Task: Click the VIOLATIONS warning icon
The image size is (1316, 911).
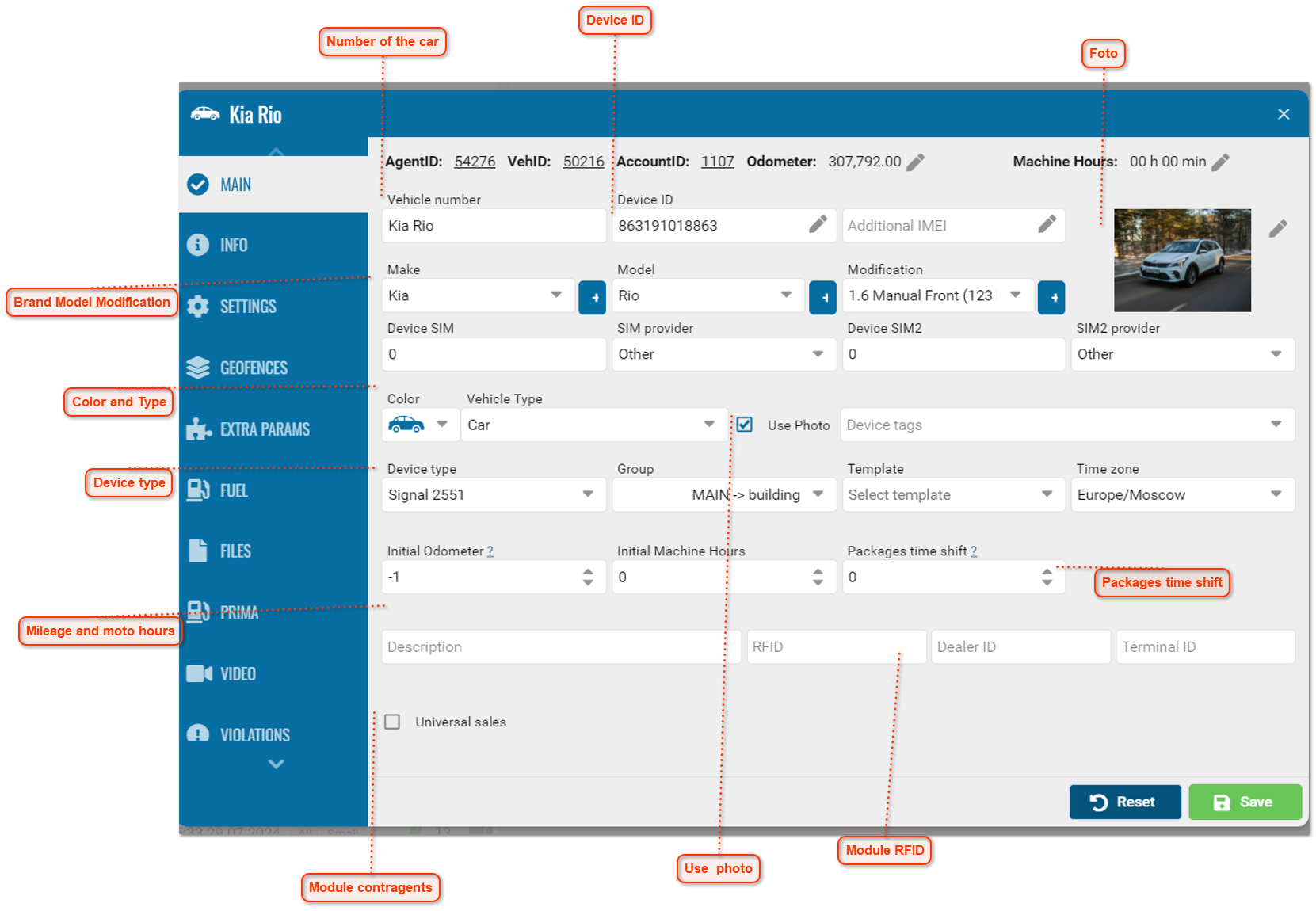Action: tap(198, 734)
